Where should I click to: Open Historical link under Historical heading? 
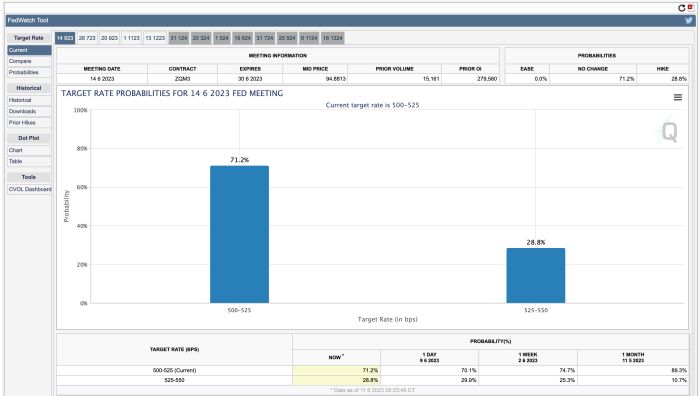[x=29, y=100]
